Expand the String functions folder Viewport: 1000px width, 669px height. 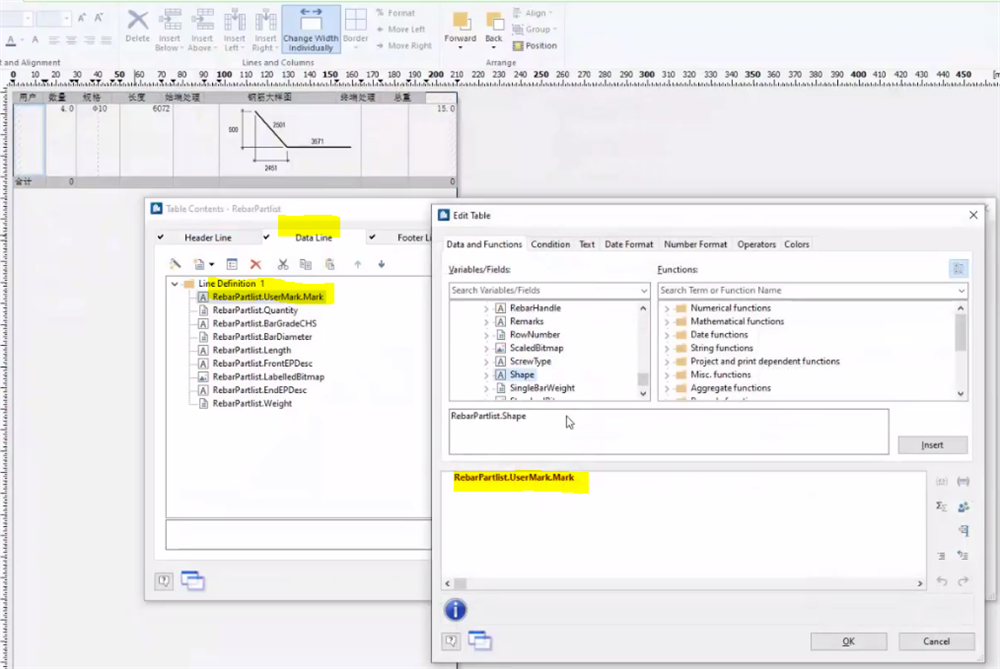[667, 348]
